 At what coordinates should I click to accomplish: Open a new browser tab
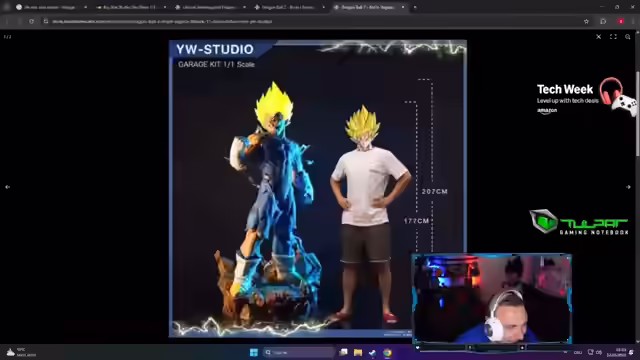pyautogui.click(x=415, y=7)
